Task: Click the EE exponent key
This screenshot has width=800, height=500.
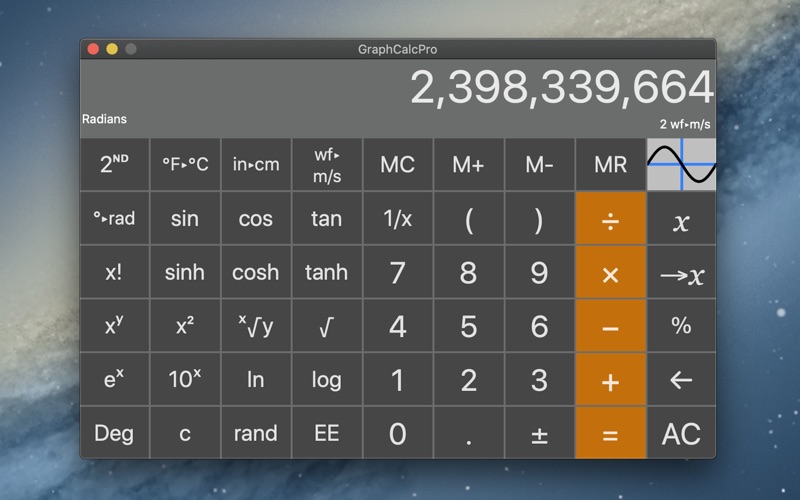Action: click(x=327, y=433)
